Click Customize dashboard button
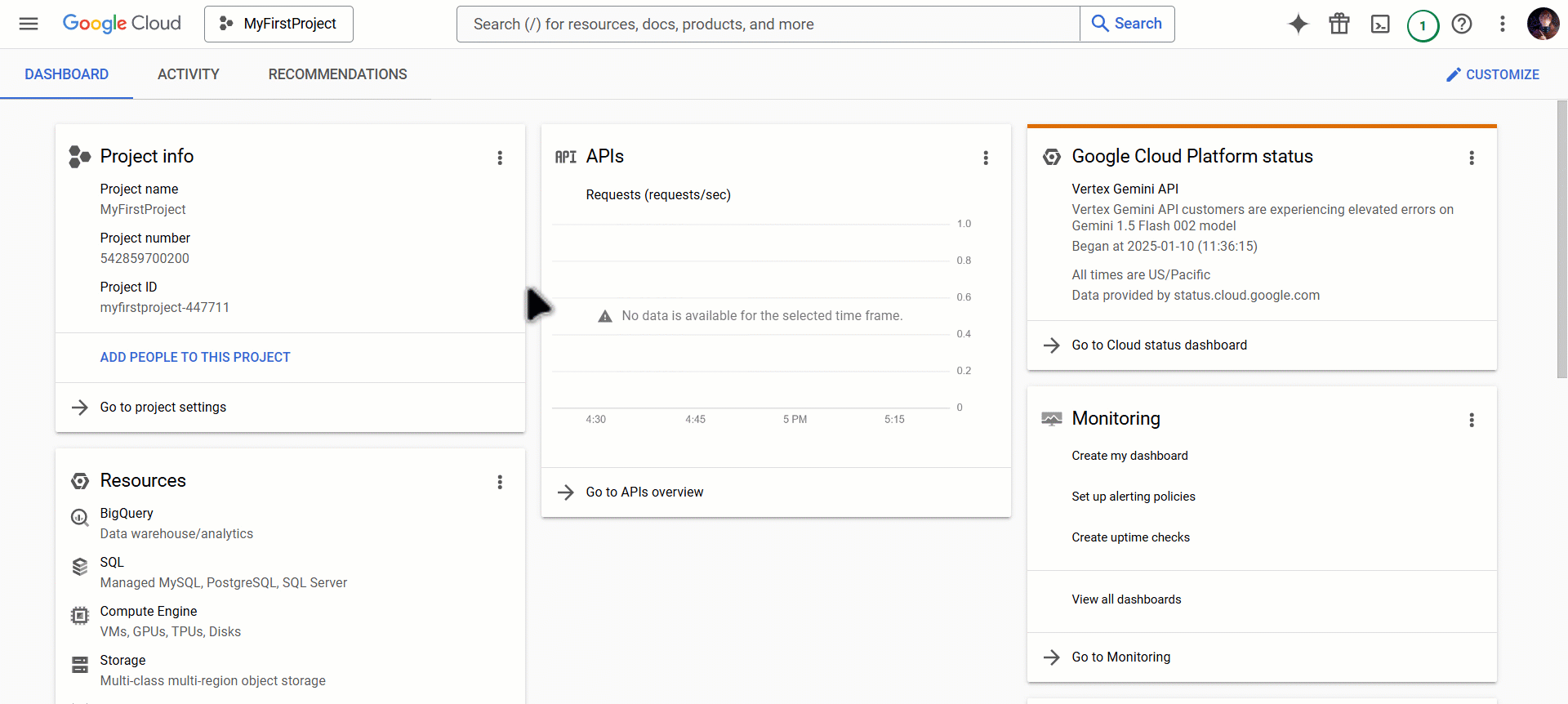 [1493, 74]
